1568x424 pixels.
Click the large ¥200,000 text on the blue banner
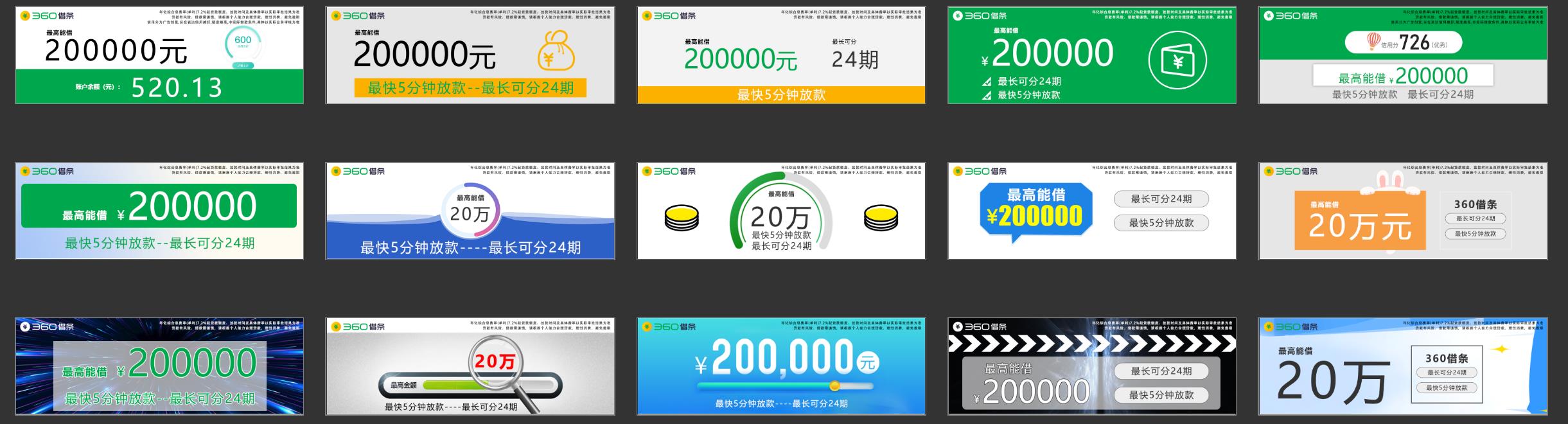775,357
